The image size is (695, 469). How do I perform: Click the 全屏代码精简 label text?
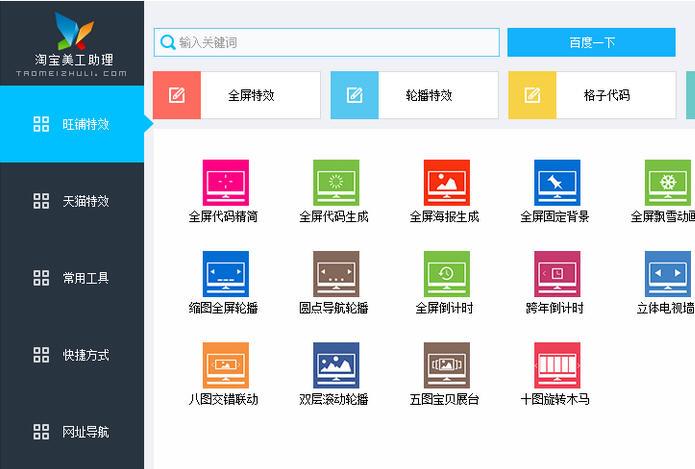pyautogui.click(x=223, y=217)
